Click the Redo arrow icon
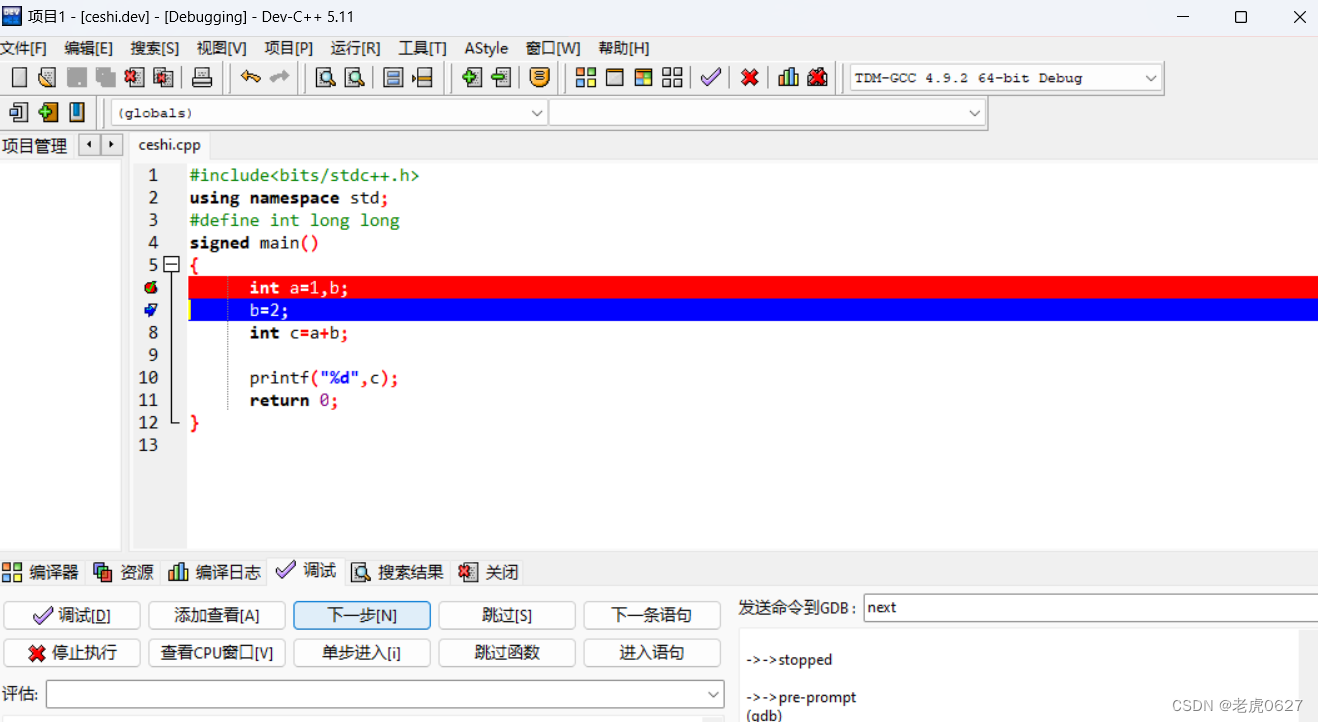The width and height of the screenshot is (1318, 722). [x=280, y=77]
